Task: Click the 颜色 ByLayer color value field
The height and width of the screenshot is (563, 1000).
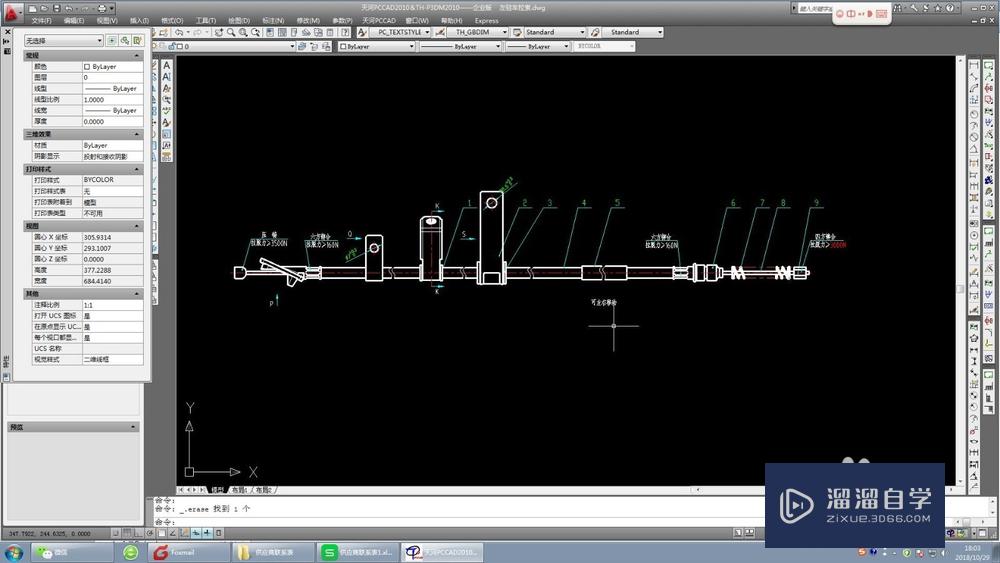Action: tap(112, 66)
